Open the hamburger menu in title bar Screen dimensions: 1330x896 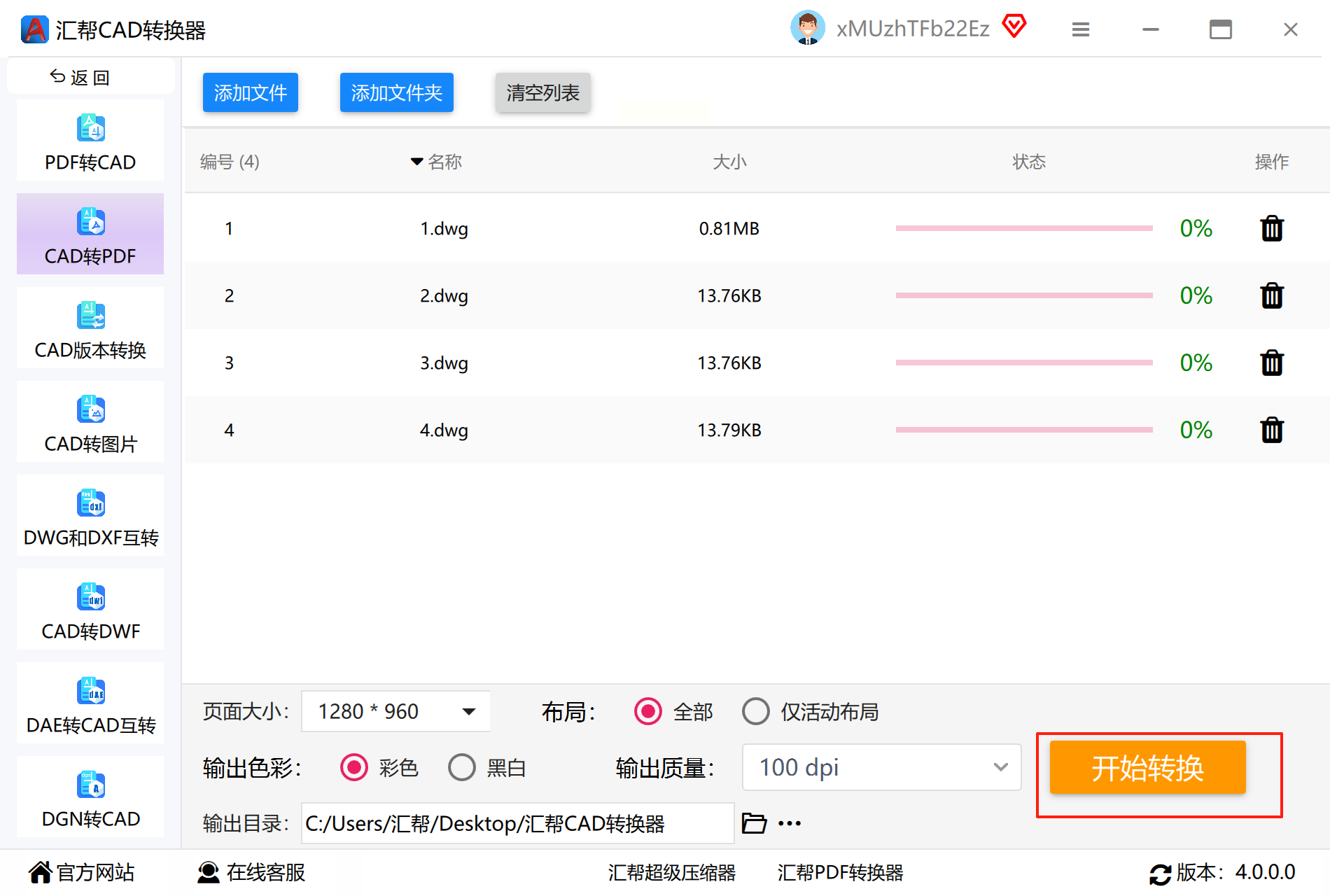(x=1081, y=29)
